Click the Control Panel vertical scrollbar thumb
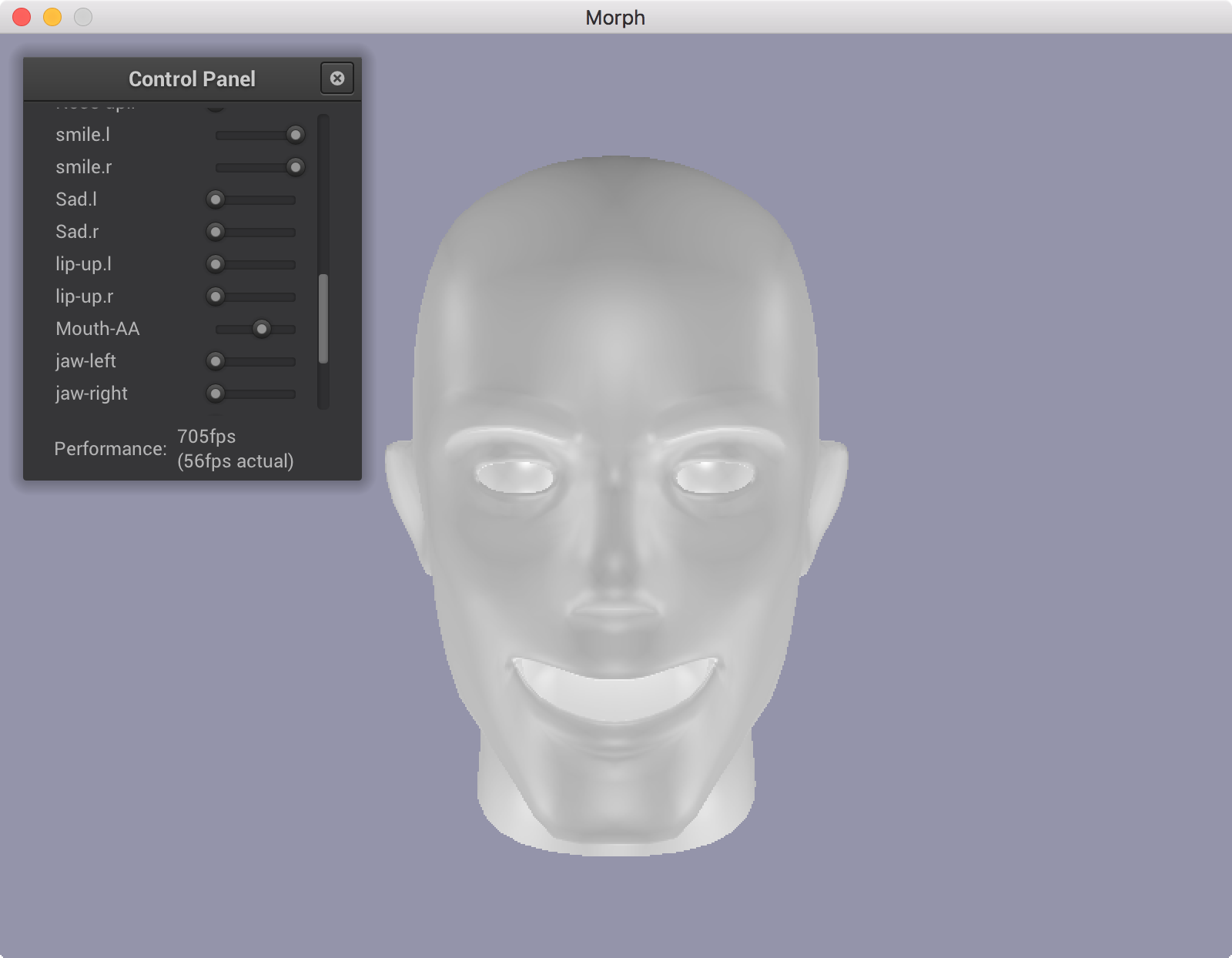Viewport: 1232px width, 958px height. 323,318
